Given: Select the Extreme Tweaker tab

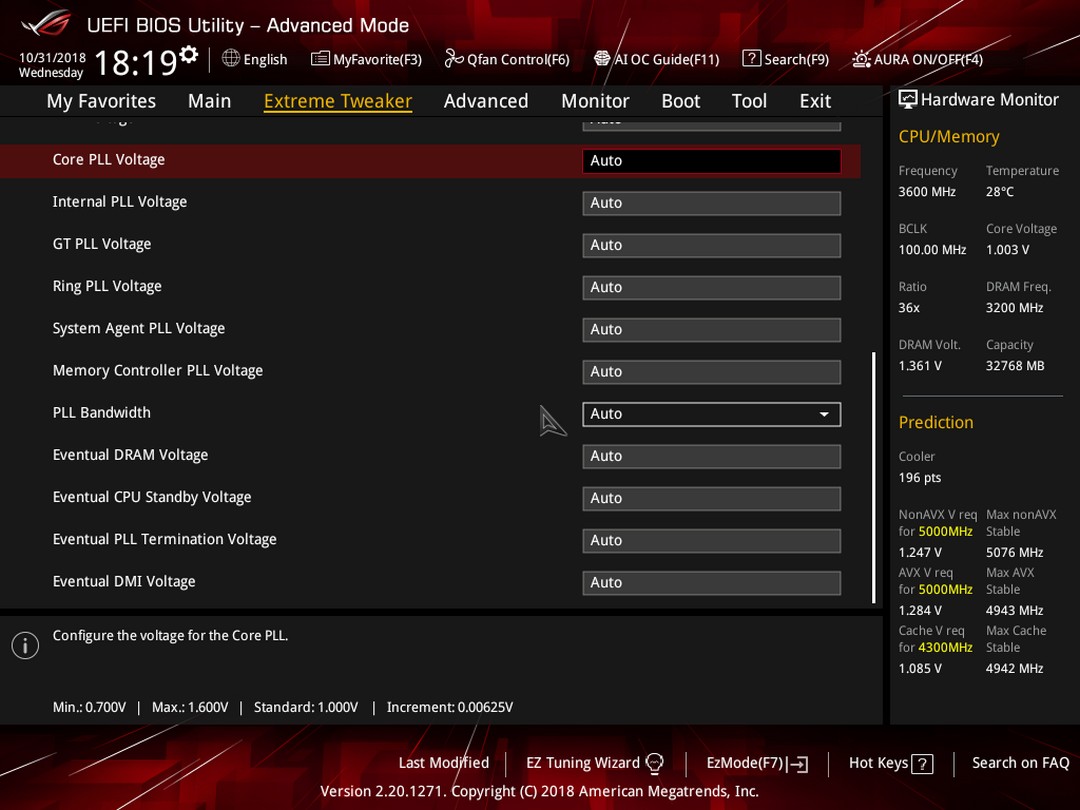Looking at the screenshot, I should click(x=338, y=101).
